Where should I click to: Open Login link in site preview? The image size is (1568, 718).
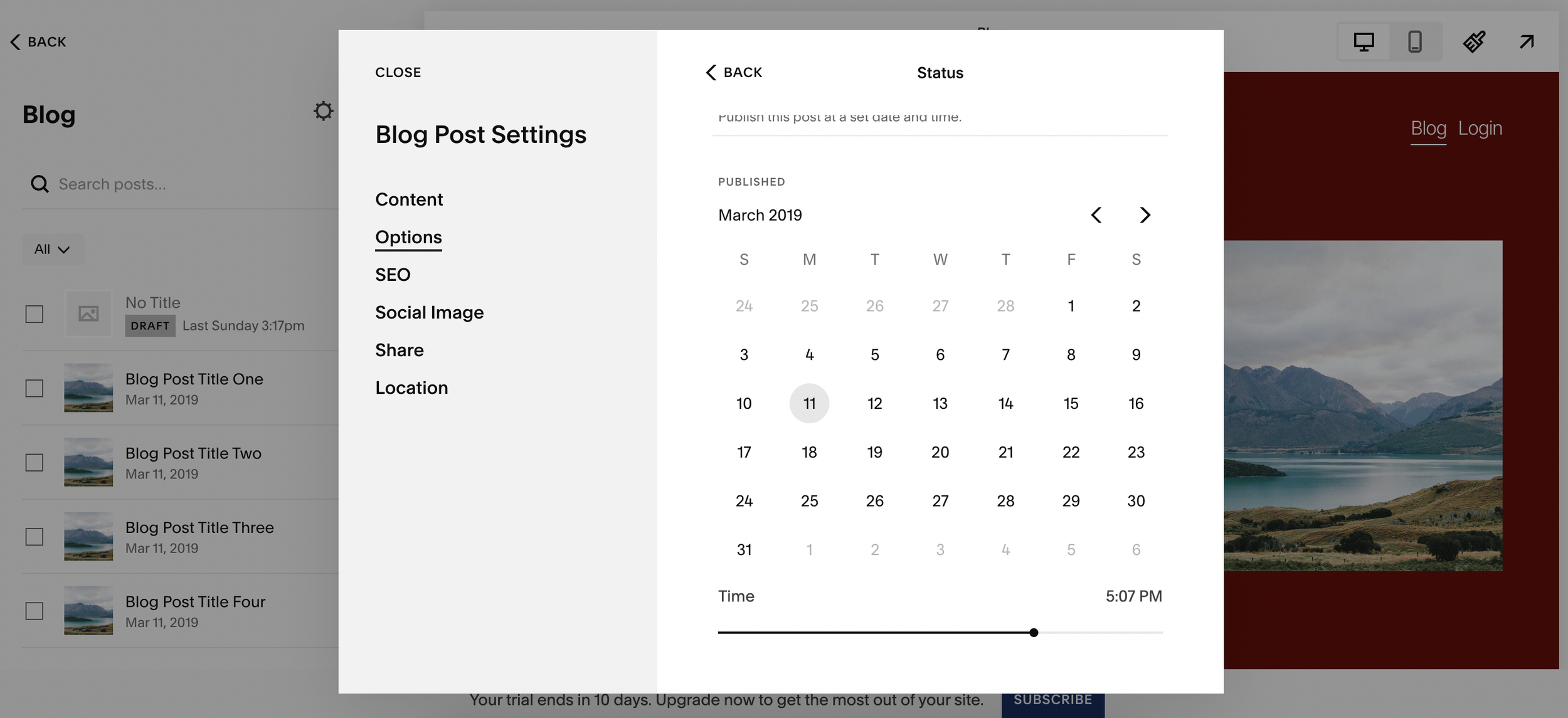[1480, 129]
